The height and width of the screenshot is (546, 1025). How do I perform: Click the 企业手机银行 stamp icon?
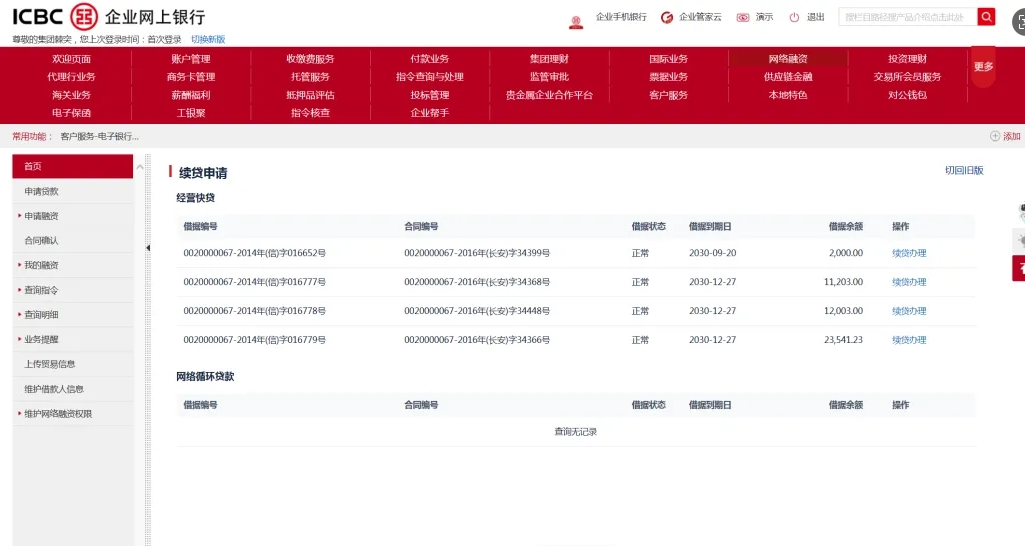point(576,21)
